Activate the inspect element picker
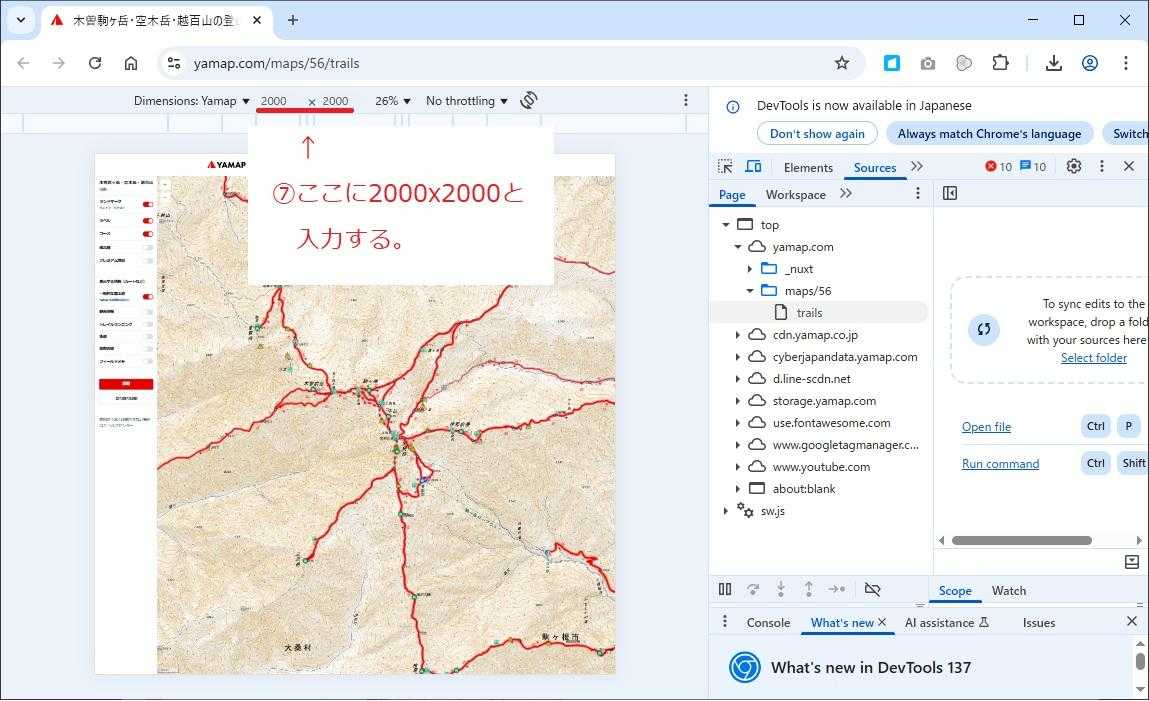Screen dimensions: 1149x701 (725, 167)
